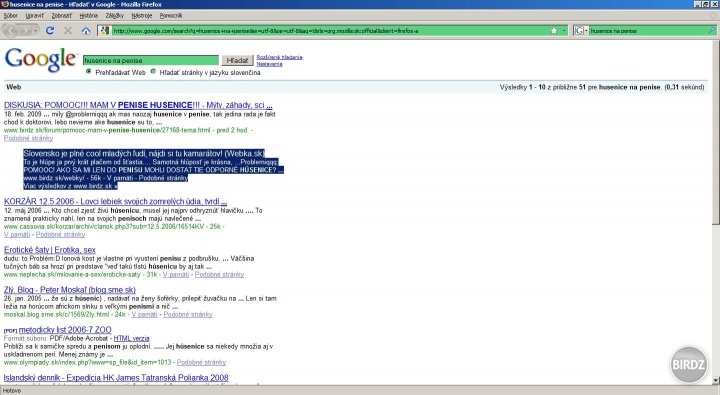This screenshot has height=395, width=720.
Task: Go to the Home page icon
Action: [x=86, y=31]
